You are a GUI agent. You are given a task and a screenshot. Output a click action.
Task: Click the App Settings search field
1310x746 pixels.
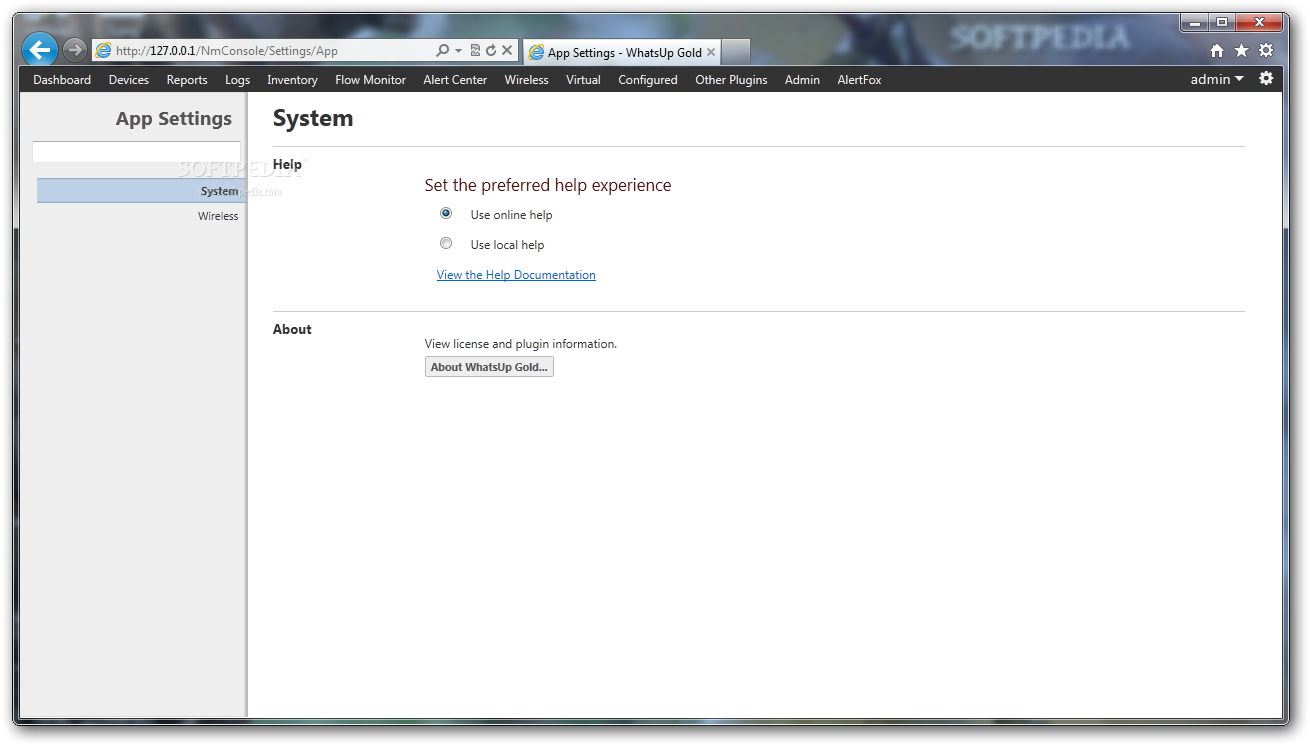point(136,152)
